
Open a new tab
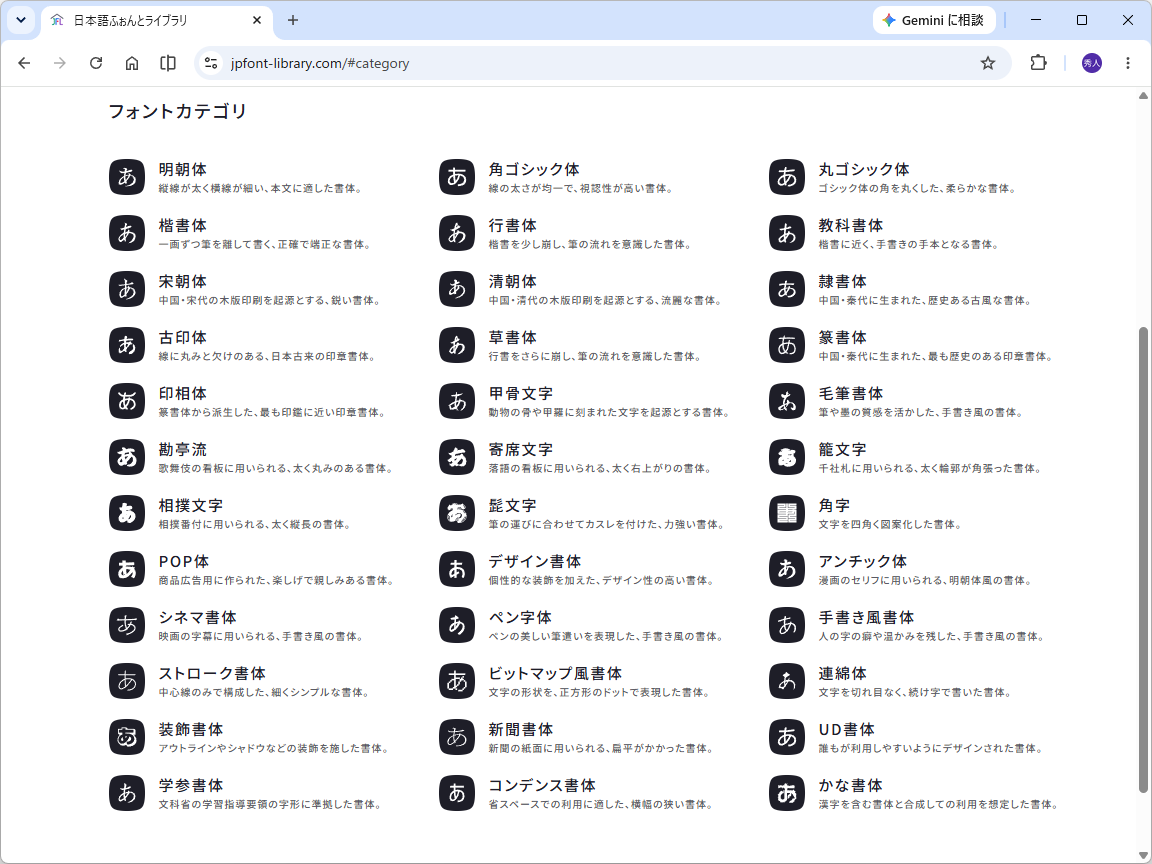point(292,21)
